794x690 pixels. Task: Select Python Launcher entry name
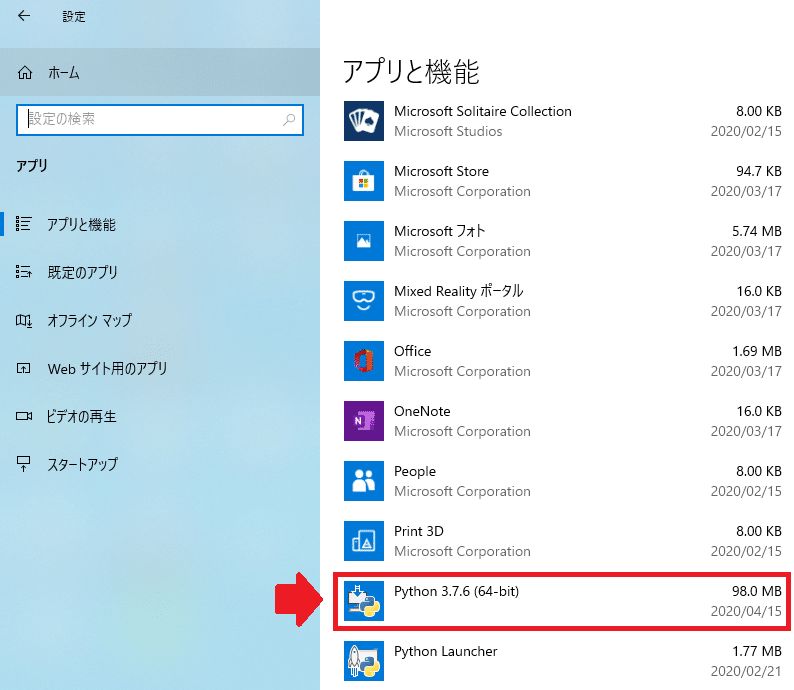point(446,651)
